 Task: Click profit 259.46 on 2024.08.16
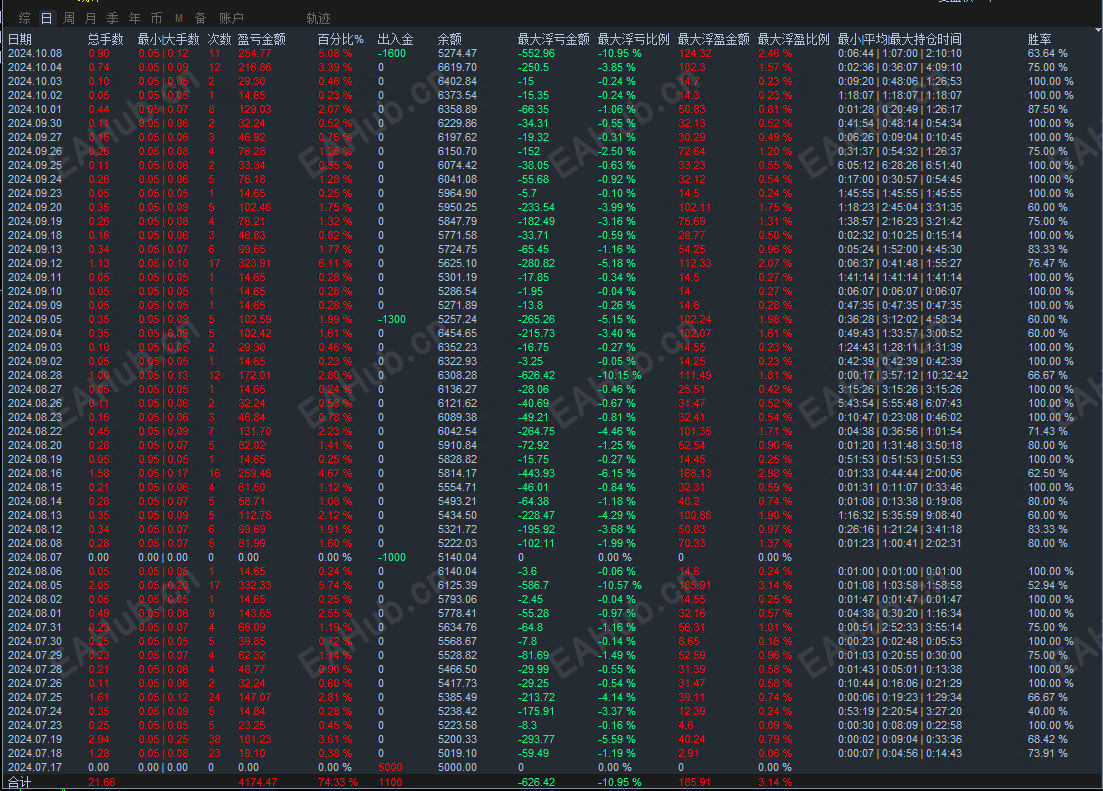pos(255,474)
